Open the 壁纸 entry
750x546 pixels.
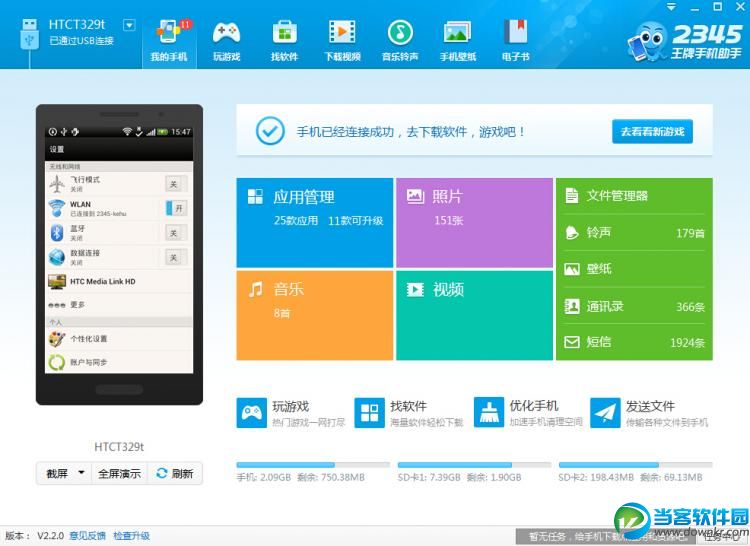(634, 269)
